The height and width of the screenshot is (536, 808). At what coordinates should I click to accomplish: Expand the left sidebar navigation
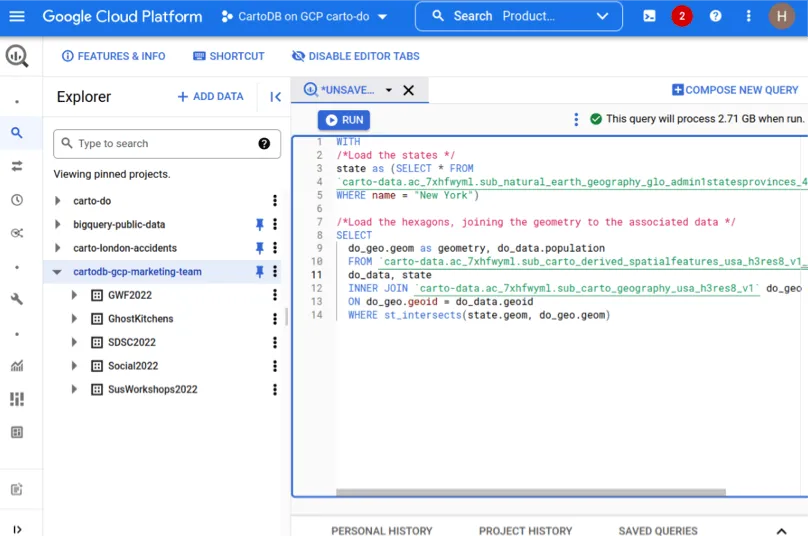(17, 529)
